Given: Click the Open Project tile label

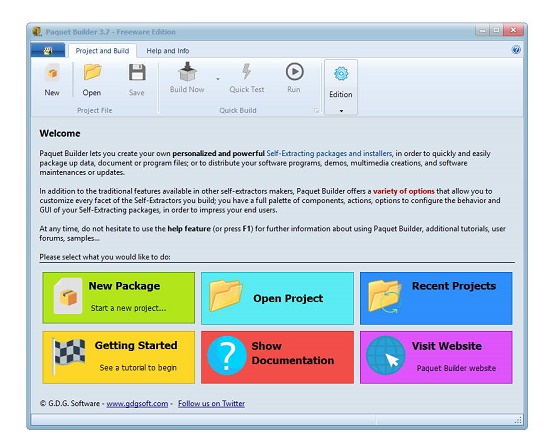Looking at the screenshot, I should (288, 298).
